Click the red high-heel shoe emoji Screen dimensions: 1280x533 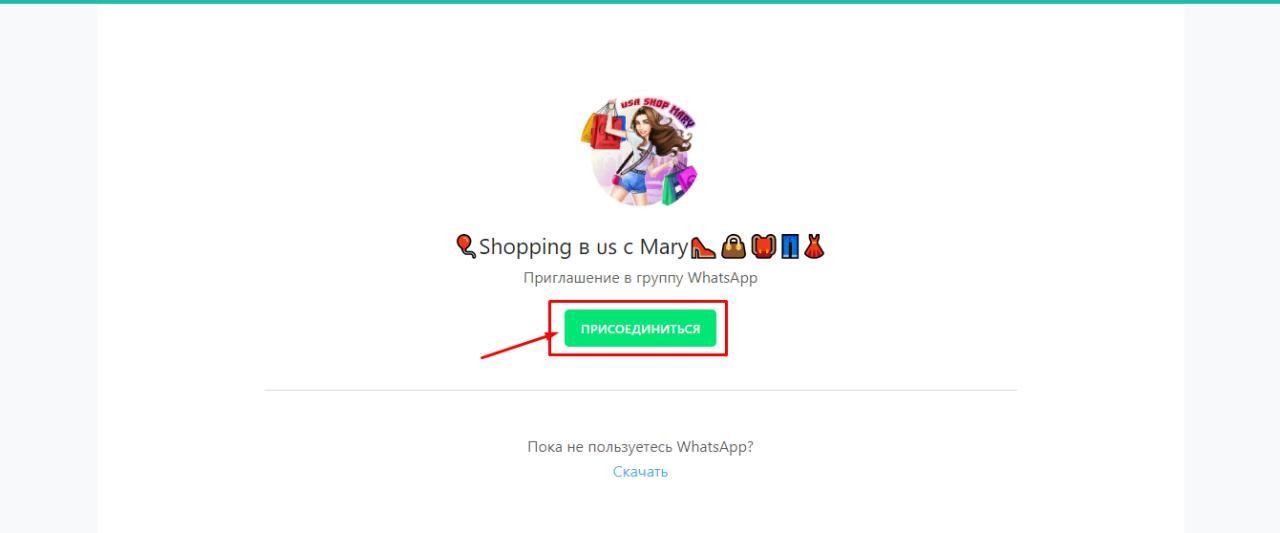click(705, 245)
